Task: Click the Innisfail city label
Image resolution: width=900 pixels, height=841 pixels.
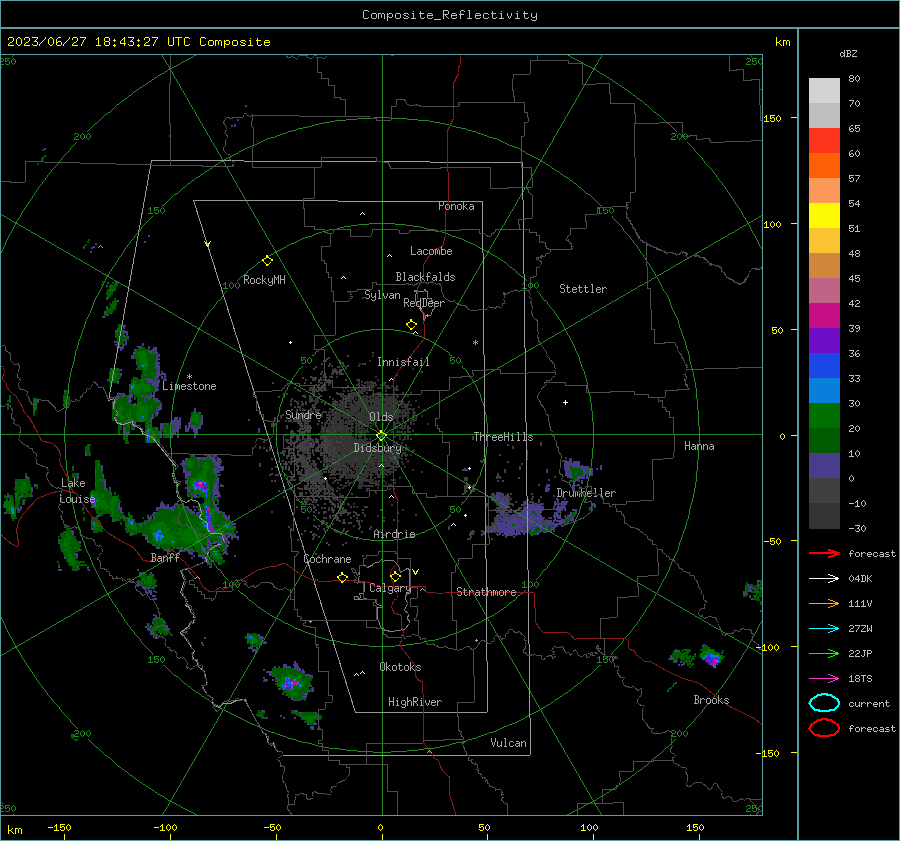Action: click(x=403, y=362)
